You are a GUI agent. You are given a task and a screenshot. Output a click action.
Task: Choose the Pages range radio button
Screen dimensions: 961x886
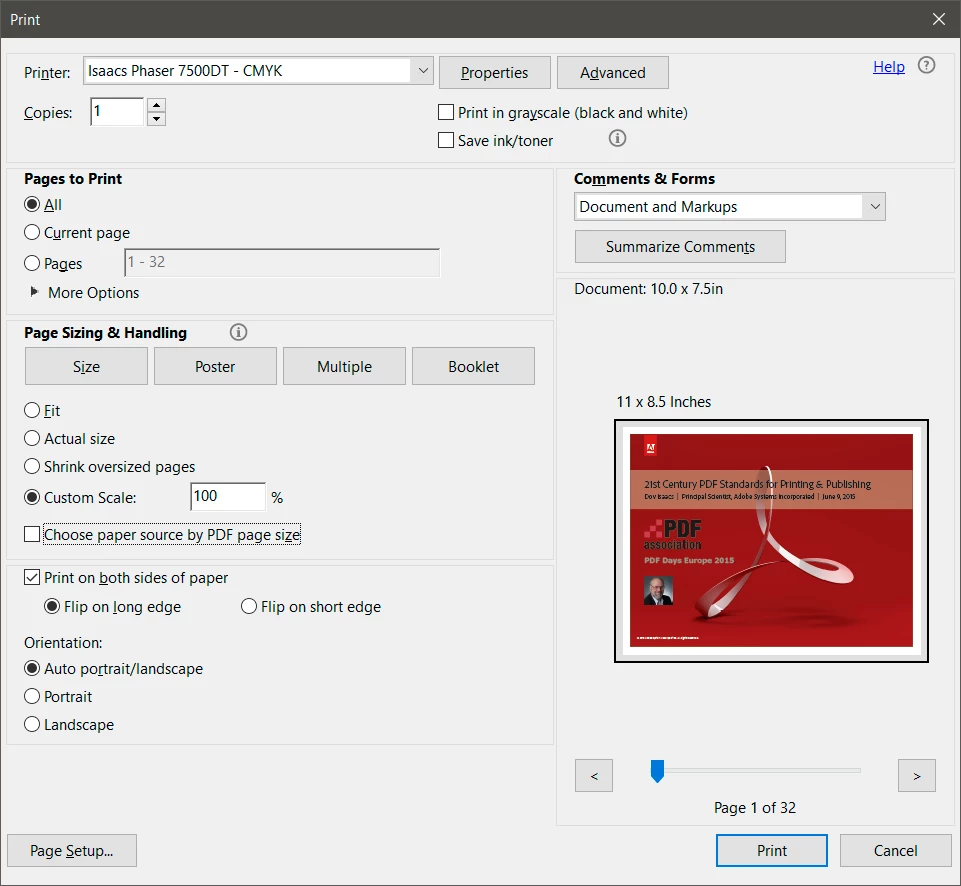(x=32, y=263)
